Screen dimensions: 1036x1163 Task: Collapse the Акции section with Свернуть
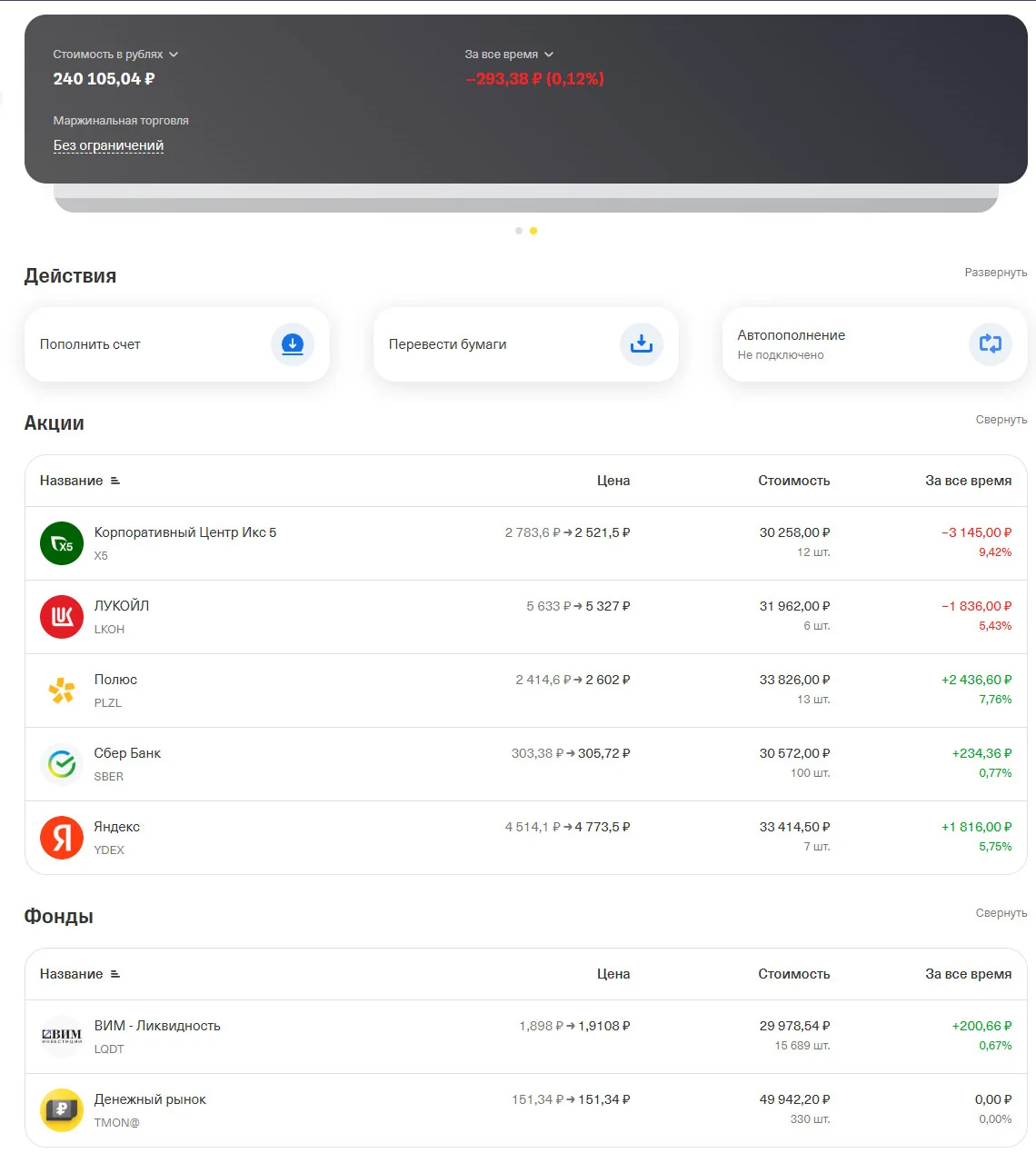coord(1001,420)
